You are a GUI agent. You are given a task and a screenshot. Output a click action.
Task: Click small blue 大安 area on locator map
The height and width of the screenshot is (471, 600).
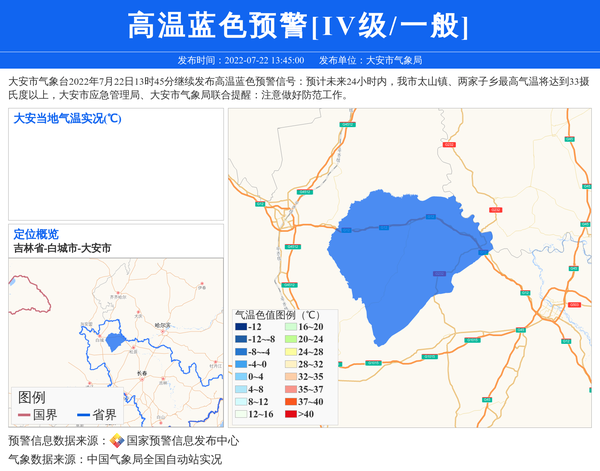pos(117,342)
